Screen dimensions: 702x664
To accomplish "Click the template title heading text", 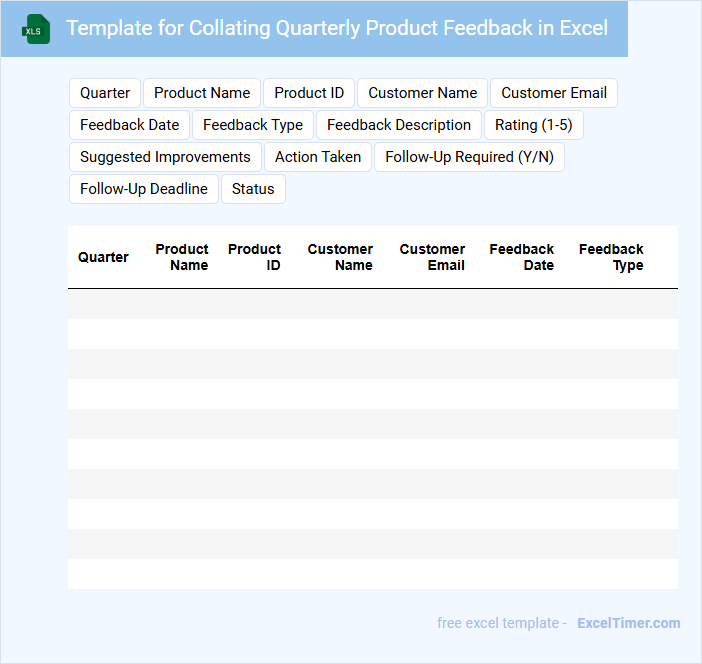I will point(337,28).
